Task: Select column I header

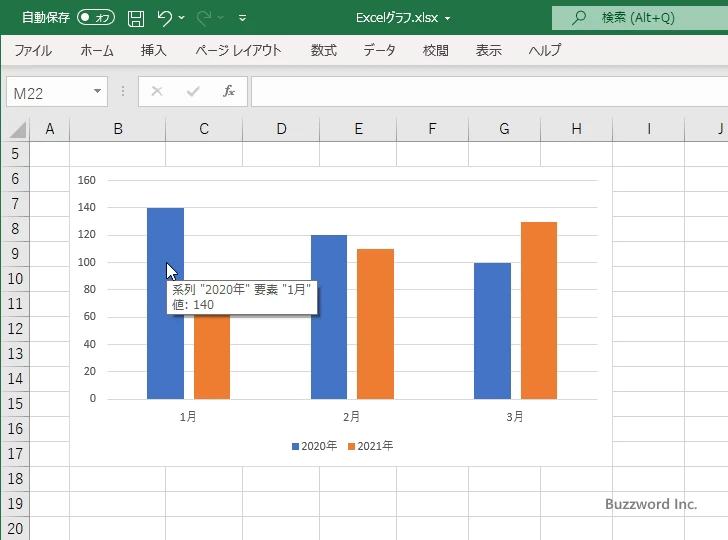Action: point(649,129)
